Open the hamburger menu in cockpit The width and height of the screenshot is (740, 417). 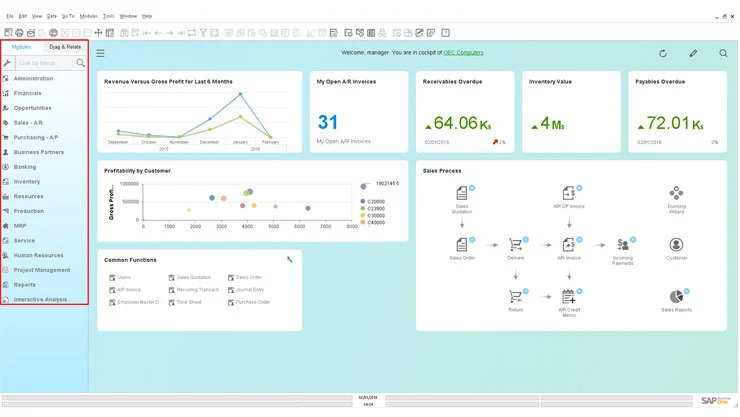[x=100, y=53]
